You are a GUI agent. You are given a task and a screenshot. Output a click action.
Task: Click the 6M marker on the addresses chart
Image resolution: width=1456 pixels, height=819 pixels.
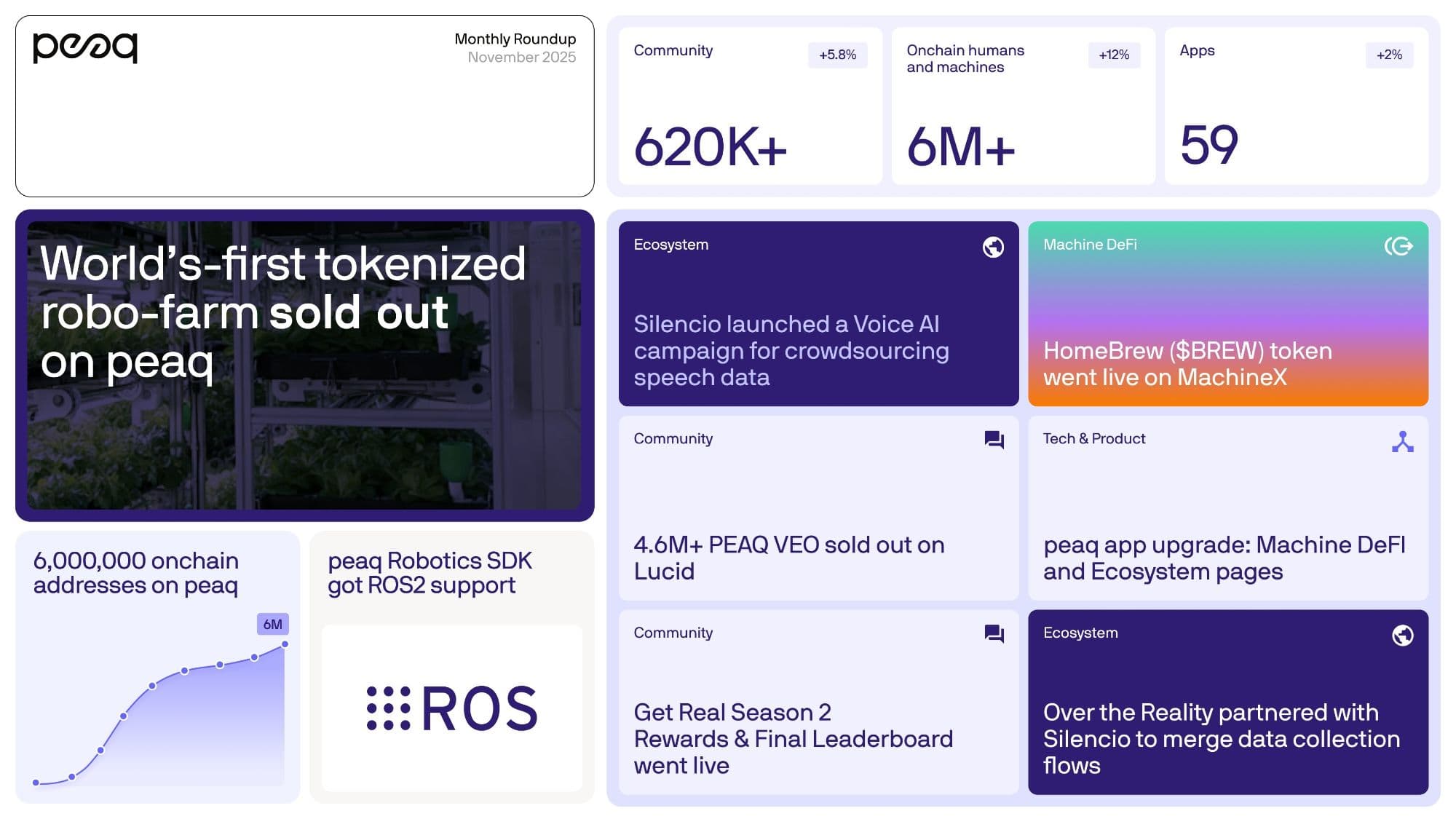272,624
